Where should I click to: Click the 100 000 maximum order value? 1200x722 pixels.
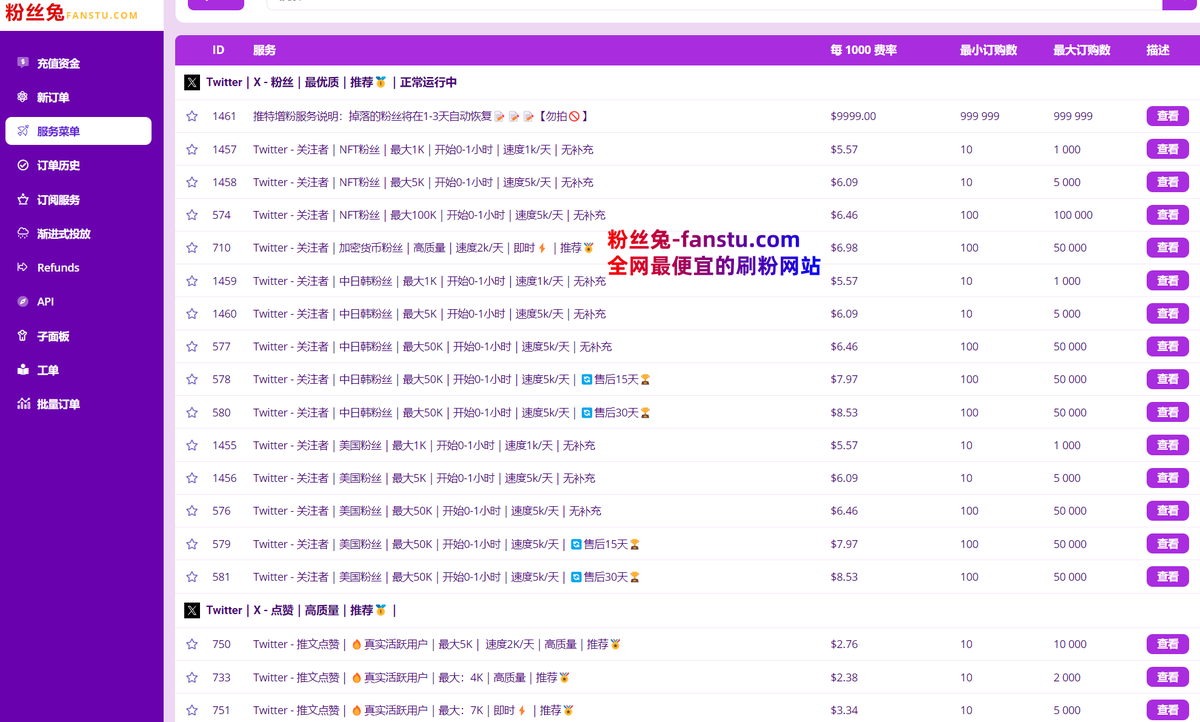tap(1073, 215)
